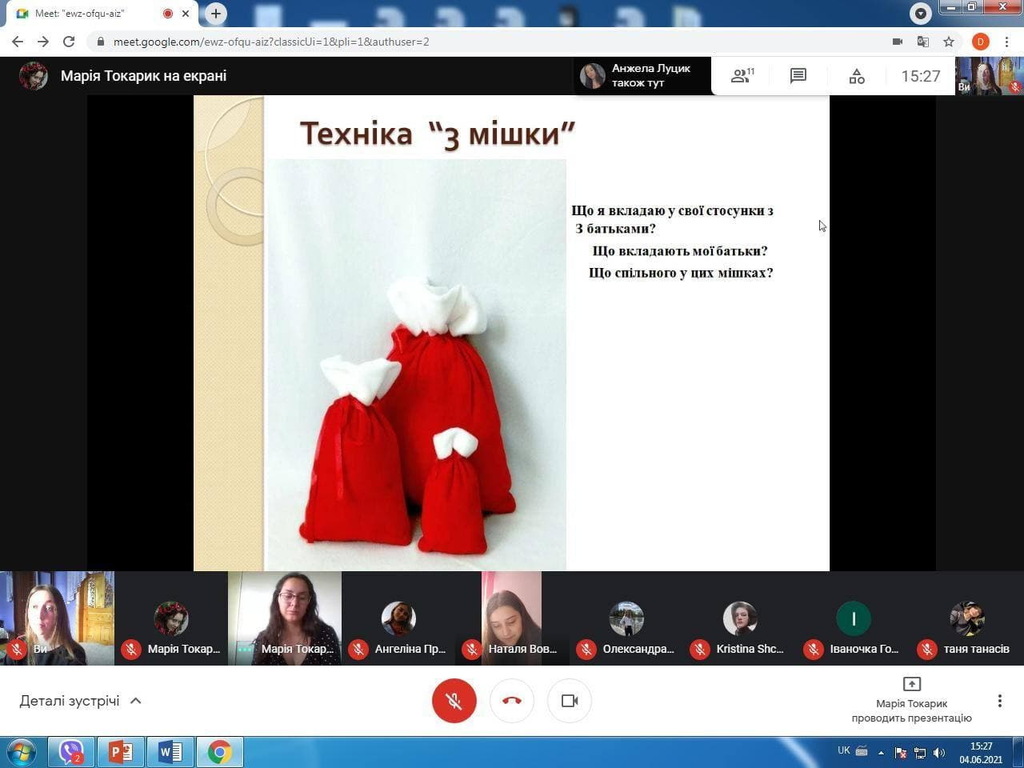Screen dimensions: 1024x768
Task: Open Chrome's three-dot browser menu
Action: pyautogui.click(x=1006, y=42)
